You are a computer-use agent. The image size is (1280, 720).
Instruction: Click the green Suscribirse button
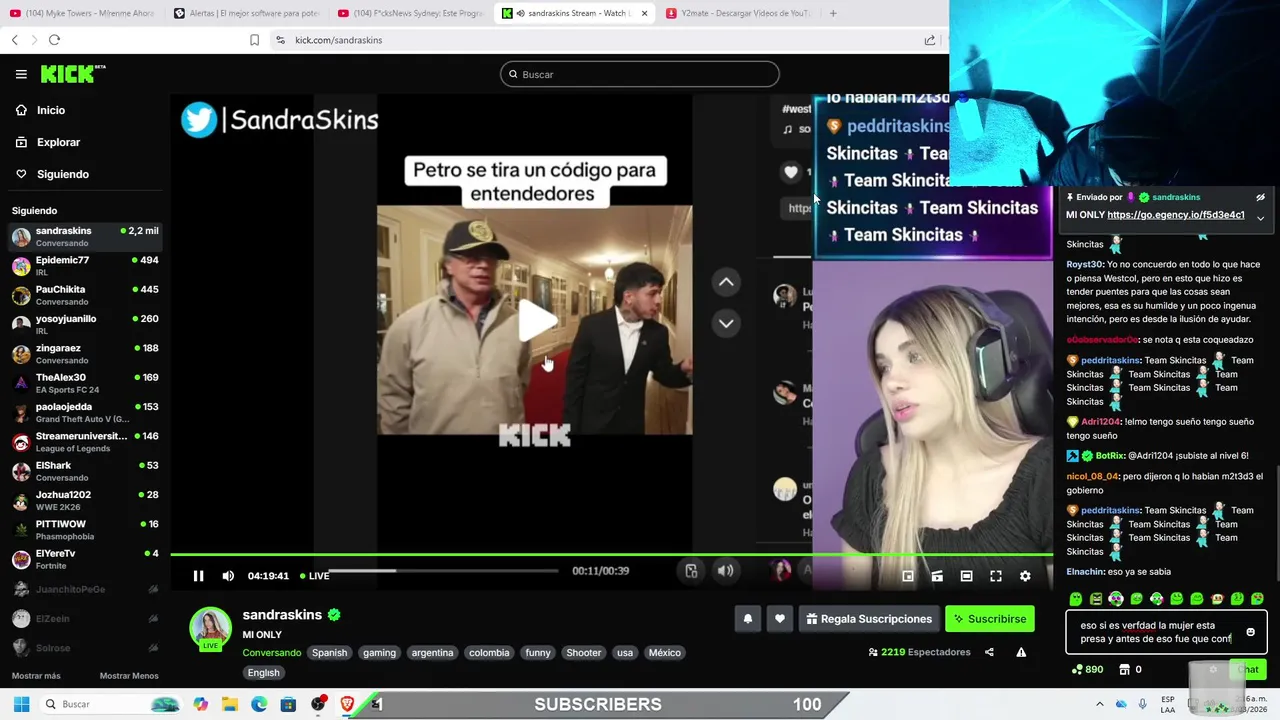989,619
